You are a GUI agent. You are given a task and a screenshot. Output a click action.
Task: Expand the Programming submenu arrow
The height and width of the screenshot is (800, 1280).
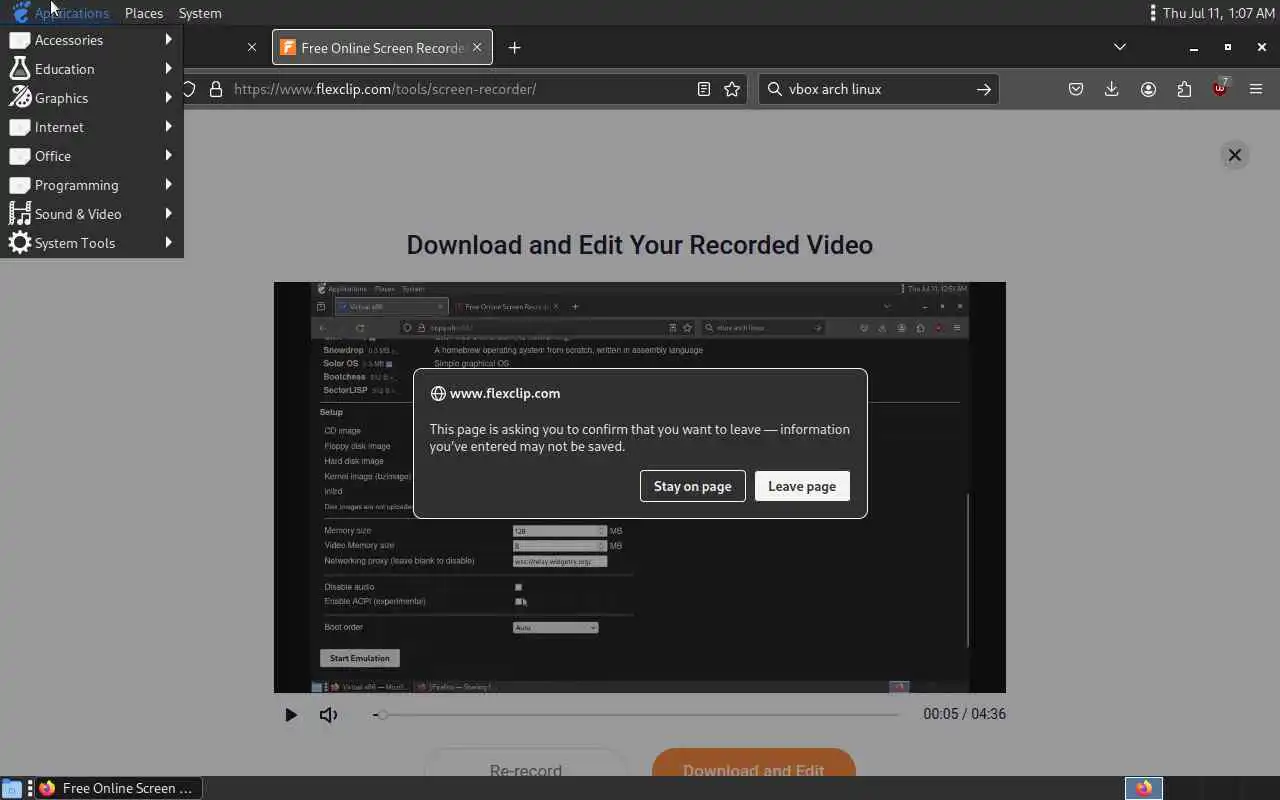click(x=169, y=184)
